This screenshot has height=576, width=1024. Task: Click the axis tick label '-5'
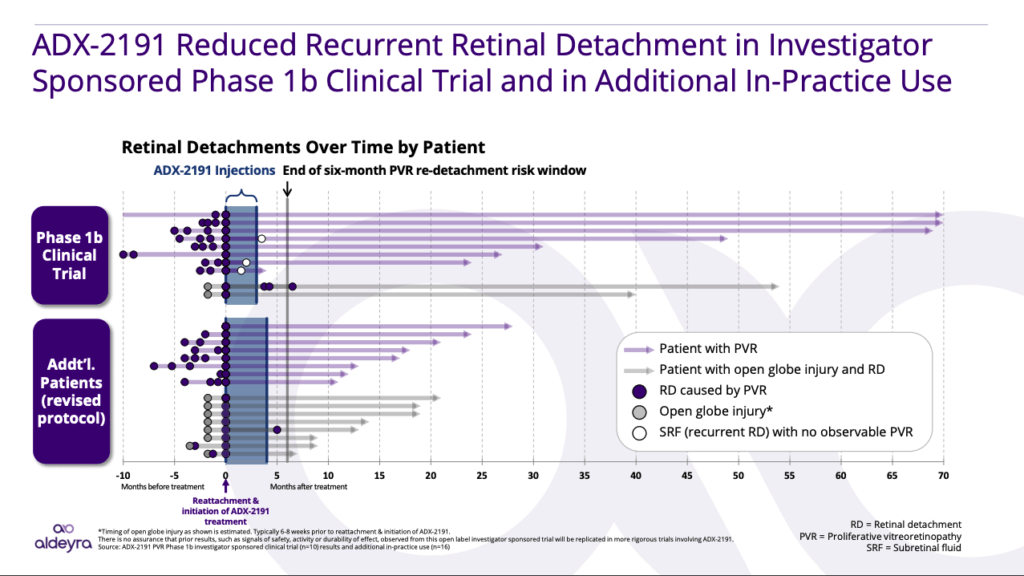[x=174, y=475]
